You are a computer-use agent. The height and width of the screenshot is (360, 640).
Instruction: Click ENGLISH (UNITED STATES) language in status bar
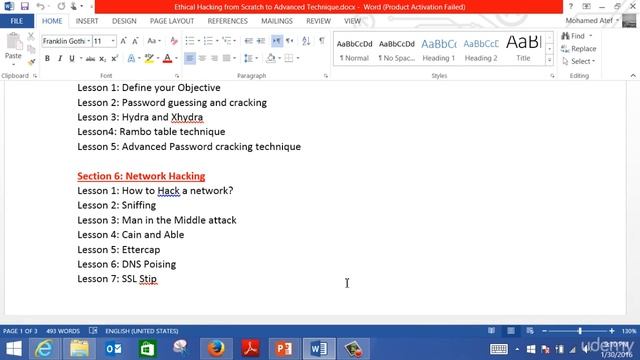(x=142, y=331)
